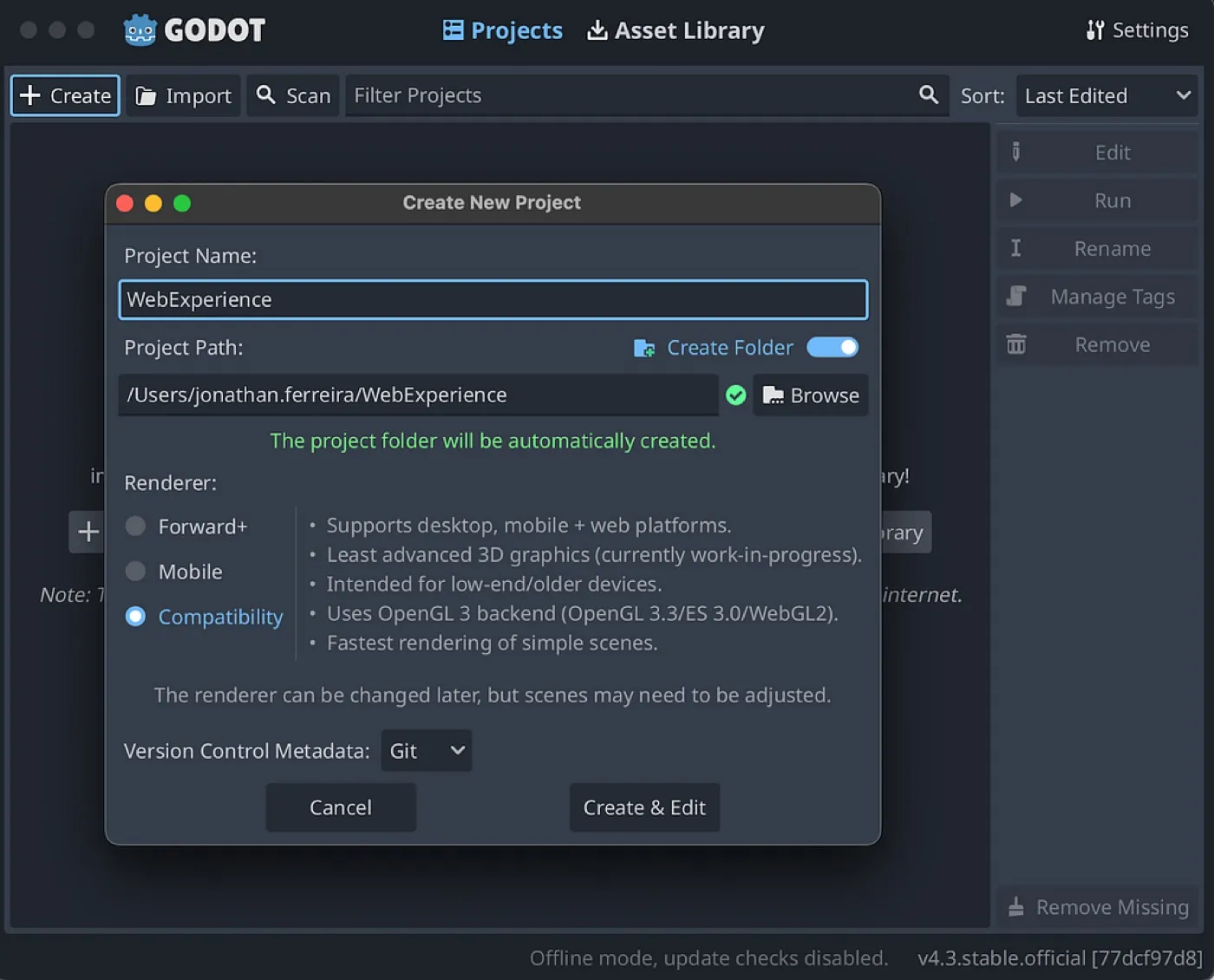Viewport: 1214px width, 980px height.
Task: Click the Browse button
Action: click(811, 395)
